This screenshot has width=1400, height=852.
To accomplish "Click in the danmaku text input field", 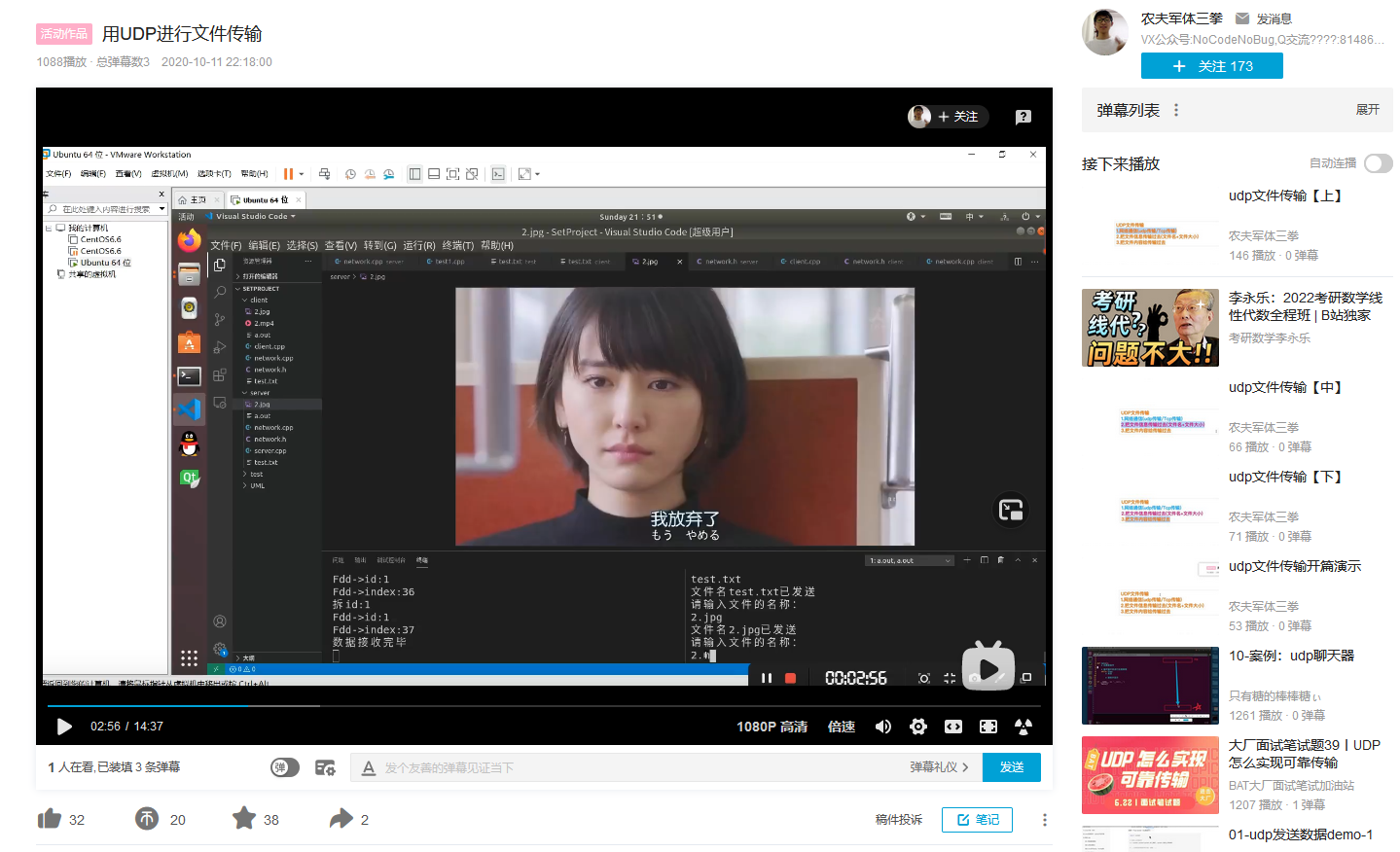I will tap(642, 767).
